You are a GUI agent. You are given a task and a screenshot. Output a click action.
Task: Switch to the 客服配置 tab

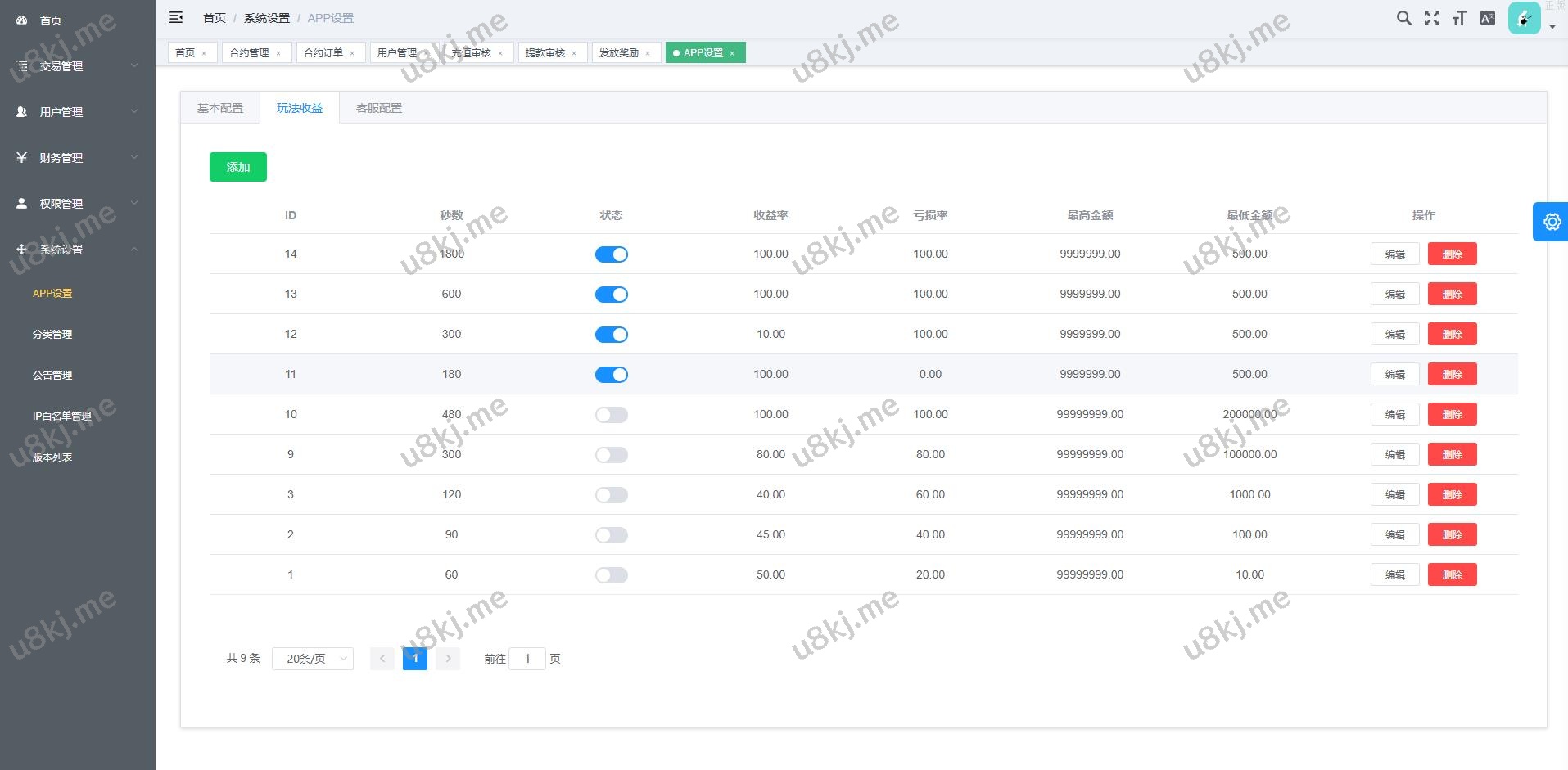click(x=379, y=108)
